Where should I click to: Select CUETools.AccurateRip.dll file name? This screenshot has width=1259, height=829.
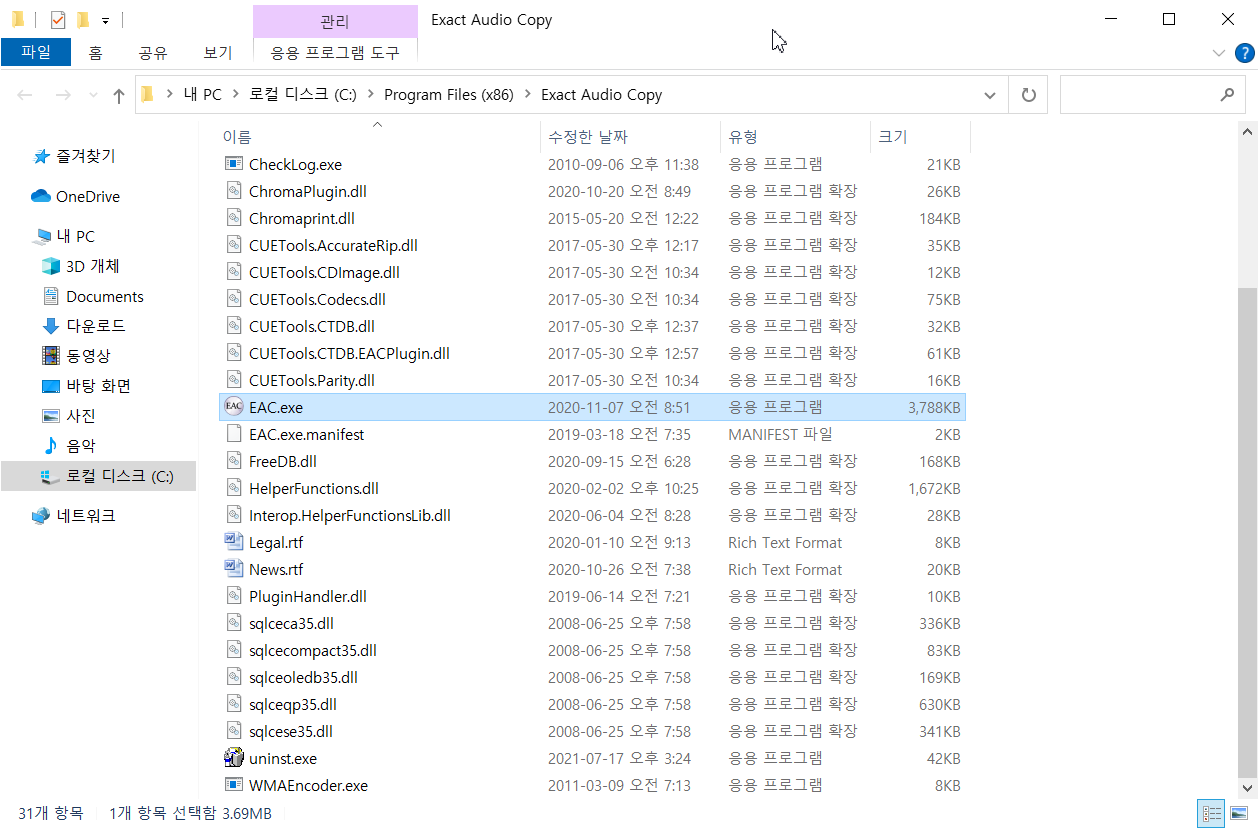pos(333,245)
